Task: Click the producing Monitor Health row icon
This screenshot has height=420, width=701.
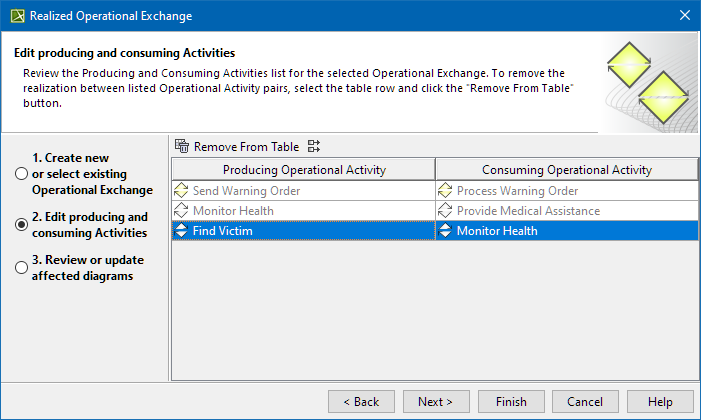Action: (181, 210)
